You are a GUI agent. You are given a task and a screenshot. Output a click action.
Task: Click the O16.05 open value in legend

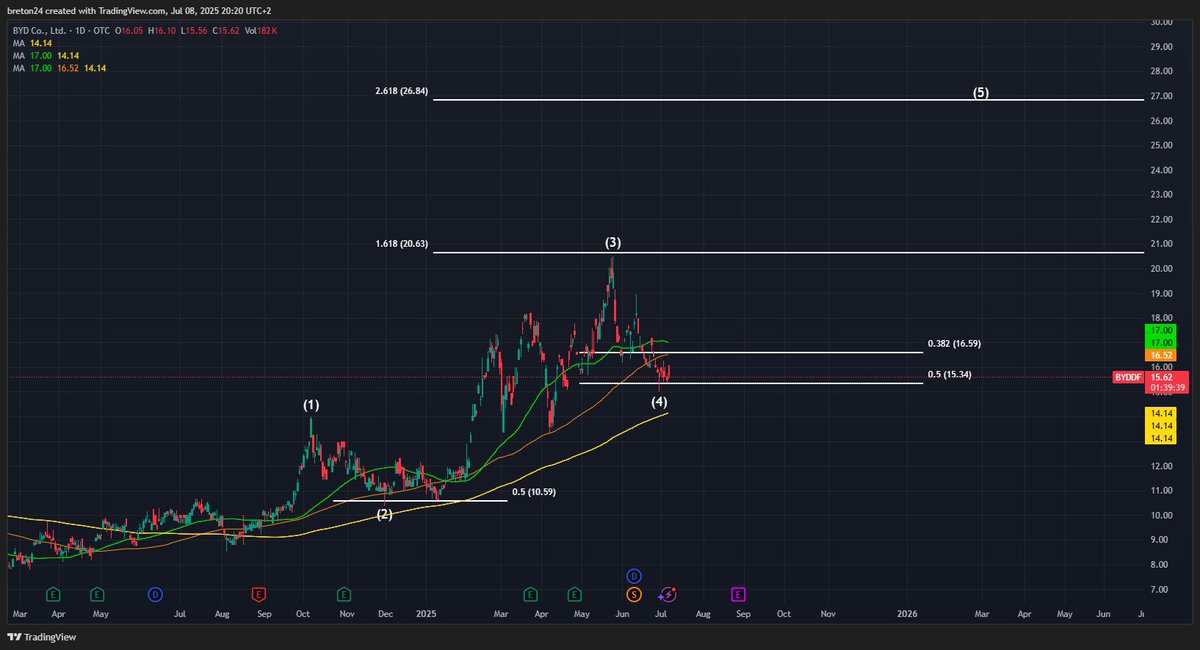pyautogui.click(x=131, y=32)
